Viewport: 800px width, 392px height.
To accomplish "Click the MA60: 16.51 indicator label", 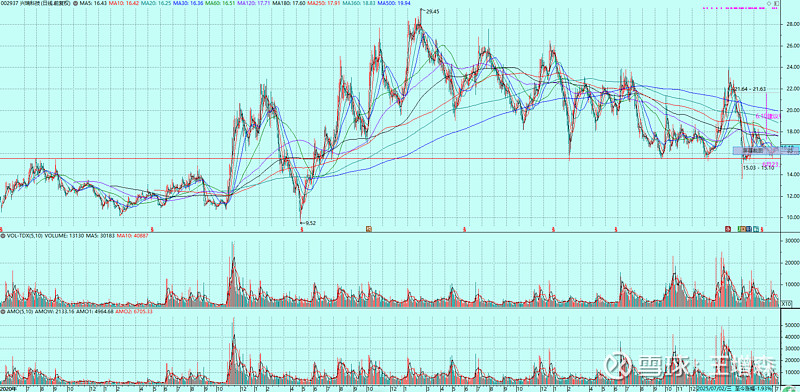I will (220, 3).
